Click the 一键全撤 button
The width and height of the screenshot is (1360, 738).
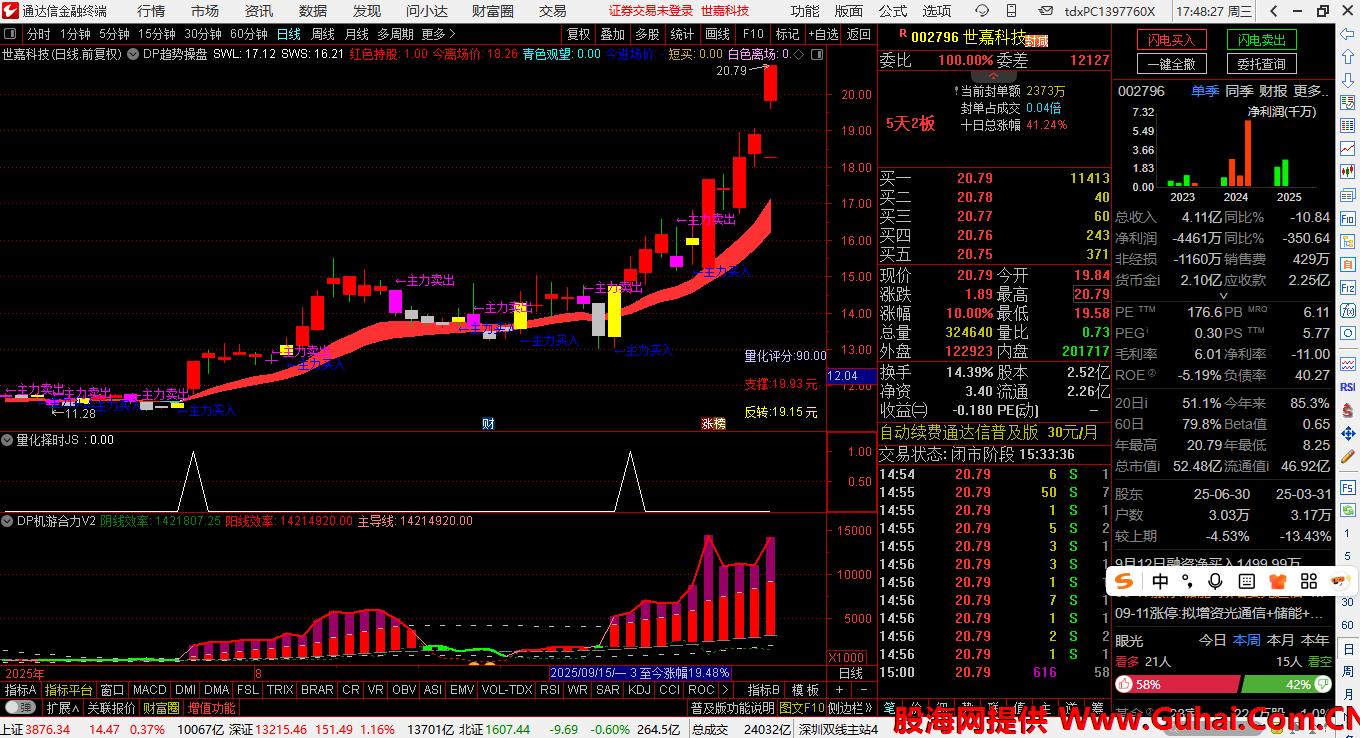[x=1171, y=63]
